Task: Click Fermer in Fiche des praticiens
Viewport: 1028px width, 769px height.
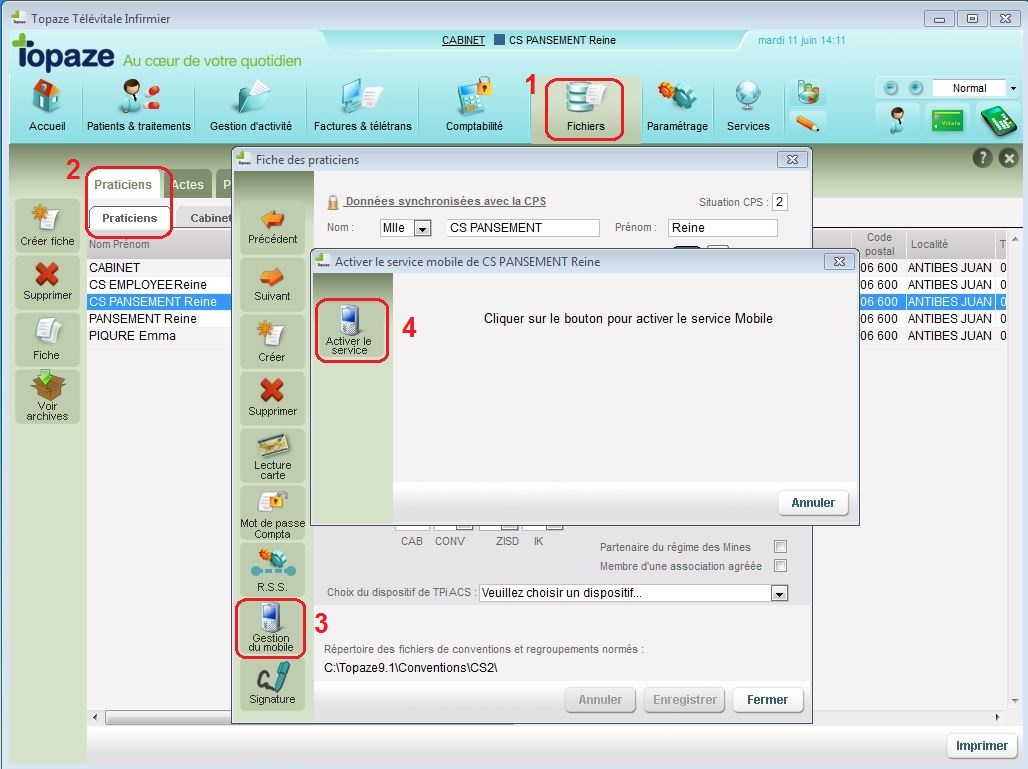Action: click(x=767, y=700)
